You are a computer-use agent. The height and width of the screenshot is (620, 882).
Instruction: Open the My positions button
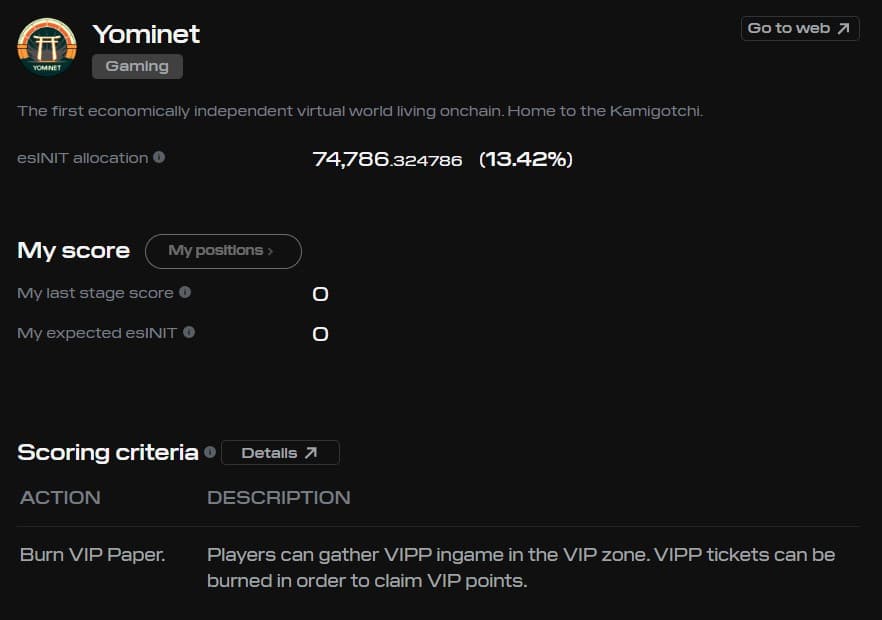click(x=222, y=251)
